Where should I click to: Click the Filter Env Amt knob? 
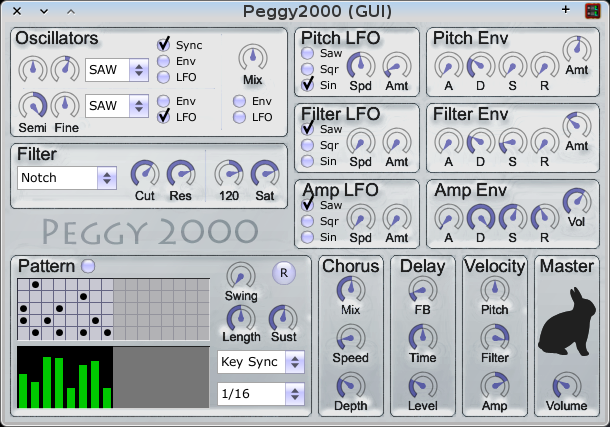(x=577, y=126)
